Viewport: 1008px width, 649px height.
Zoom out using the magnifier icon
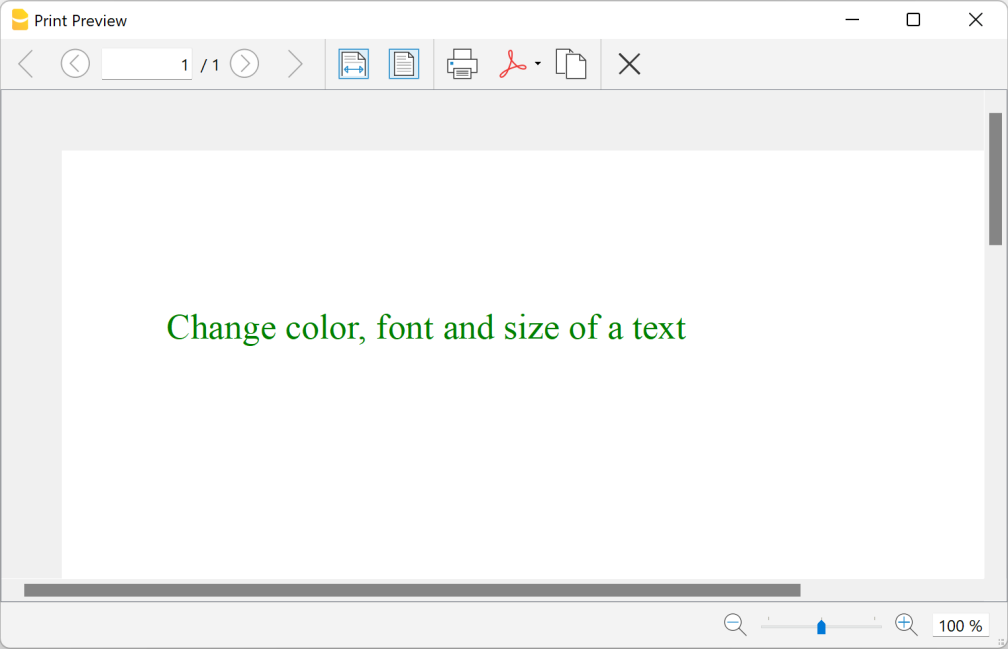pyautogui.click(x=734, y=624)
